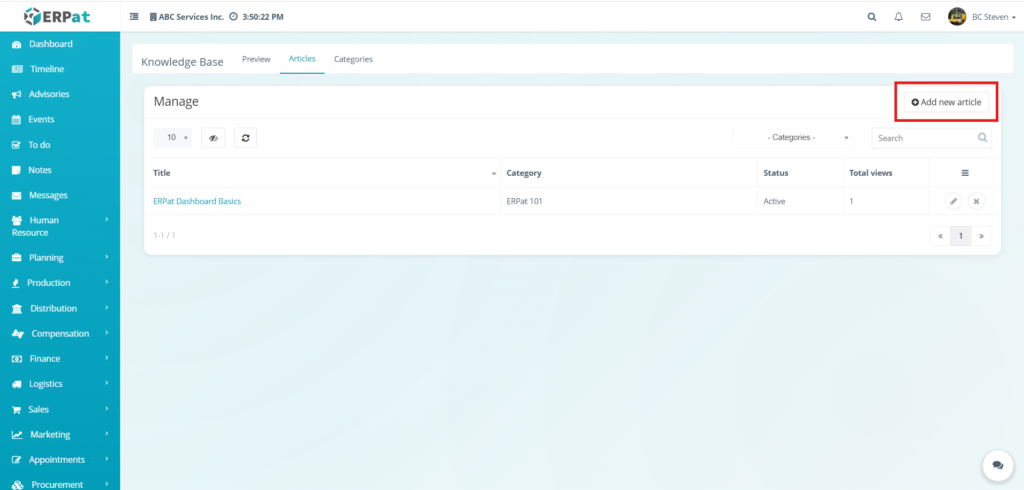Open the table column options menu icon
This screenshot has width=1024, height=490.
[x=965, y=173]
